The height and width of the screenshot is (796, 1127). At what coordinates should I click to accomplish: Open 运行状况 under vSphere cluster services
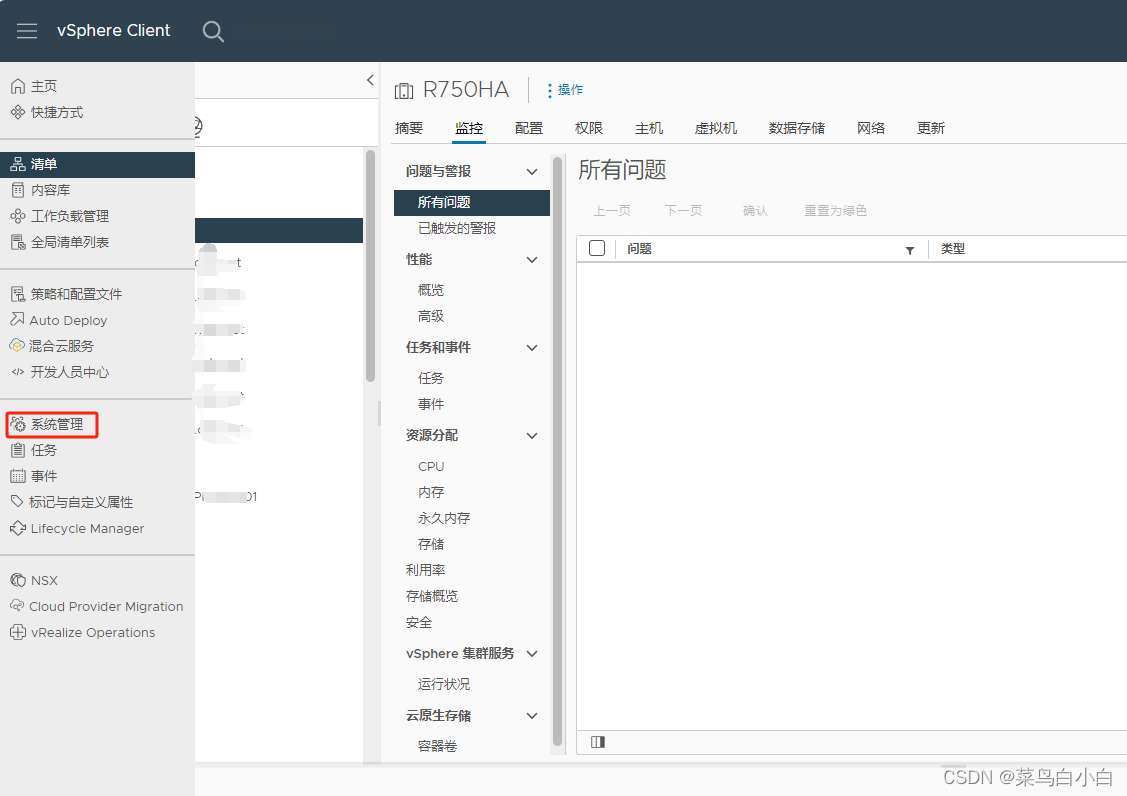[x=444, y=684]
